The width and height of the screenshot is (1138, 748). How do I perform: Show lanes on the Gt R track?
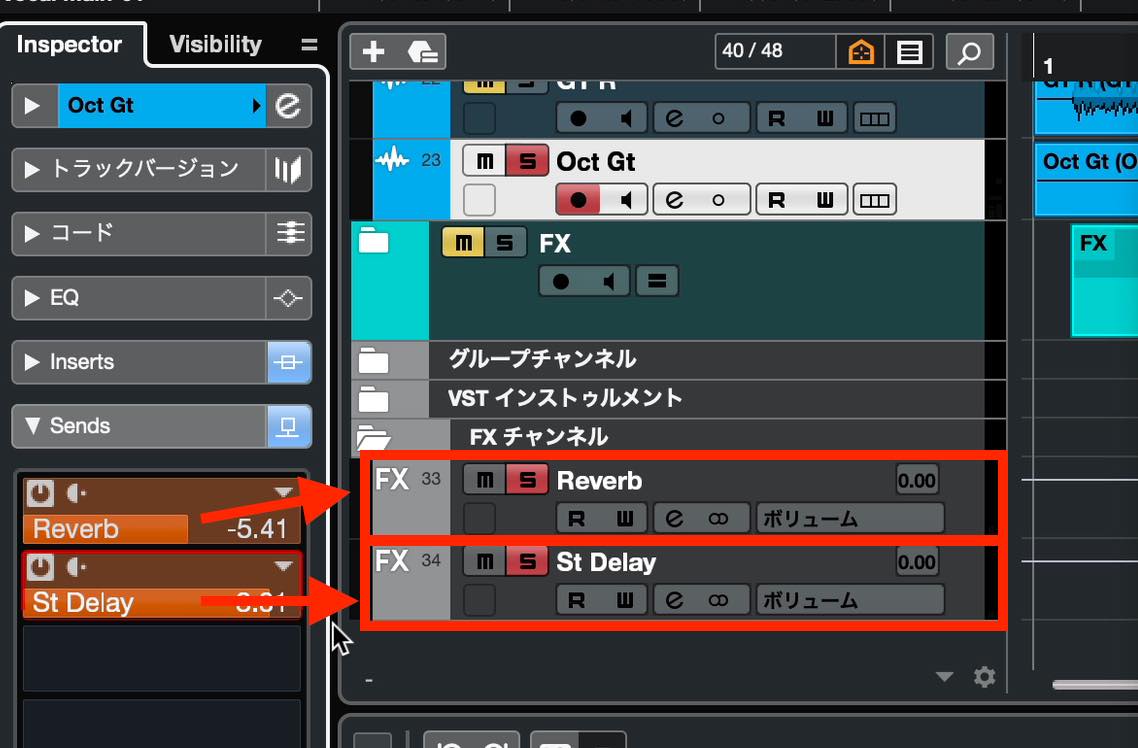(x=875, y=118)
